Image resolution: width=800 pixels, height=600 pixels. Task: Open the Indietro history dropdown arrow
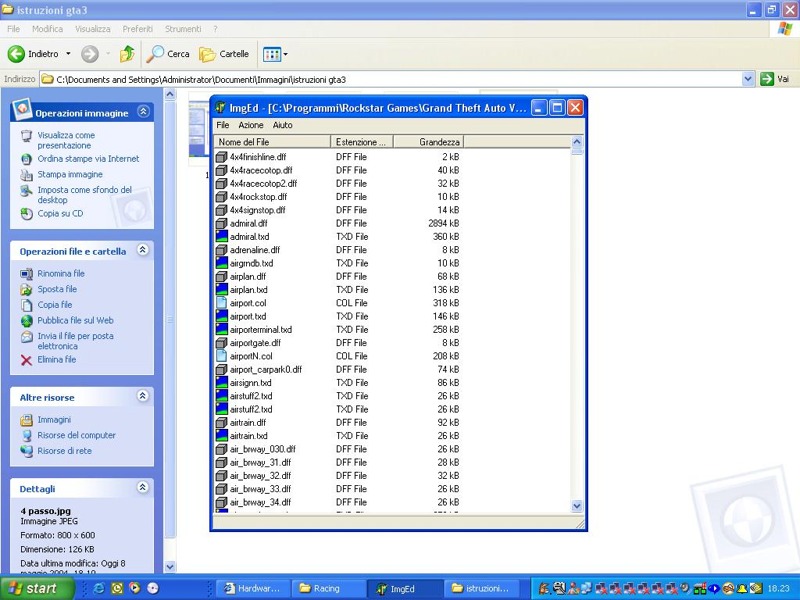[x=68, y=54]
